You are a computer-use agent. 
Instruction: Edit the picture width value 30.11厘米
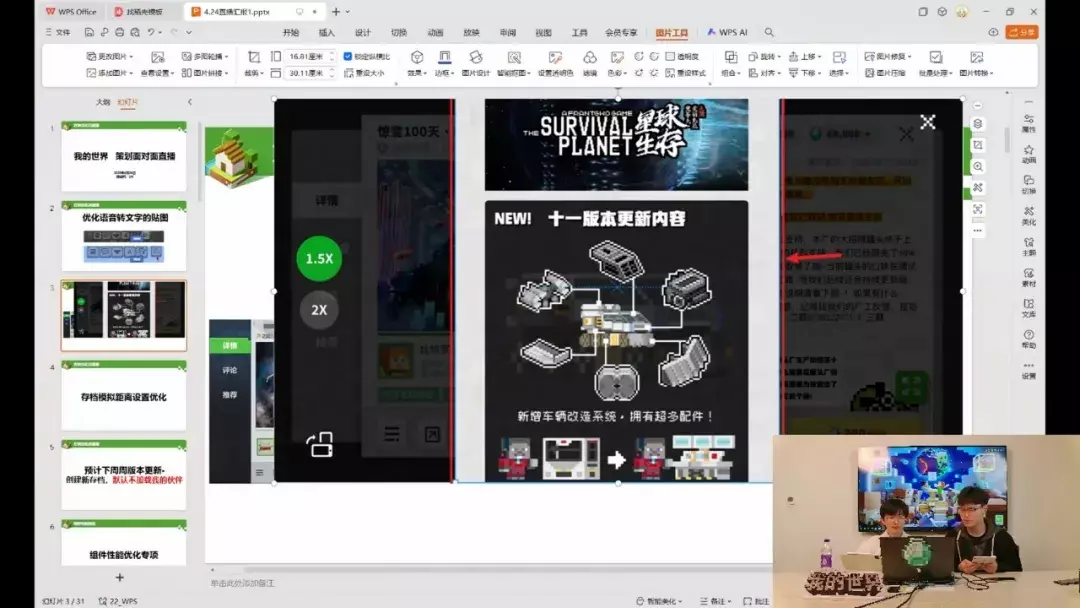click(307, 73)
